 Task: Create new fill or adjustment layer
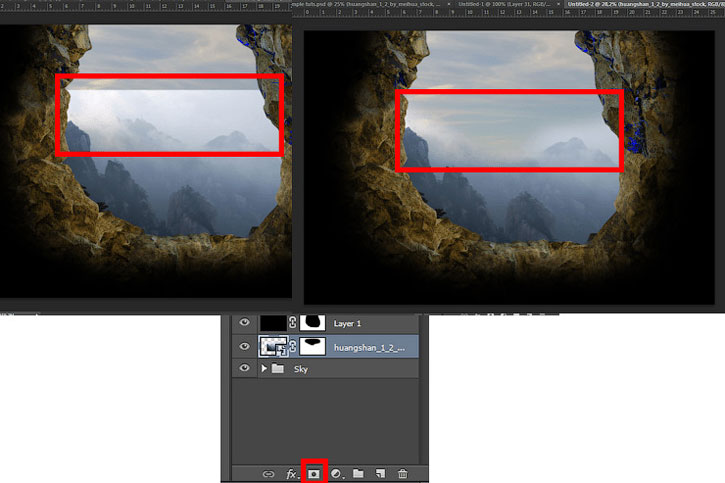coord(337,474)
